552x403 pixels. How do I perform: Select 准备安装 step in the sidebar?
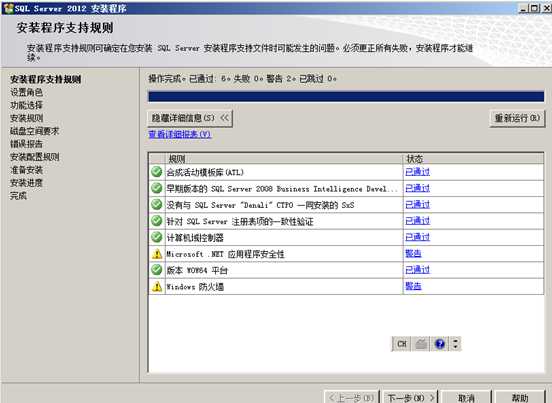pos(26,170)
